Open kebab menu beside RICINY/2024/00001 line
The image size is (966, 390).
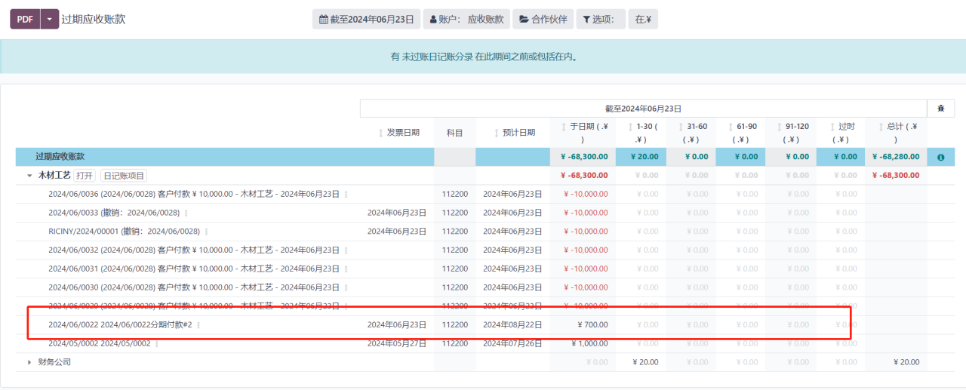point(206,232)
